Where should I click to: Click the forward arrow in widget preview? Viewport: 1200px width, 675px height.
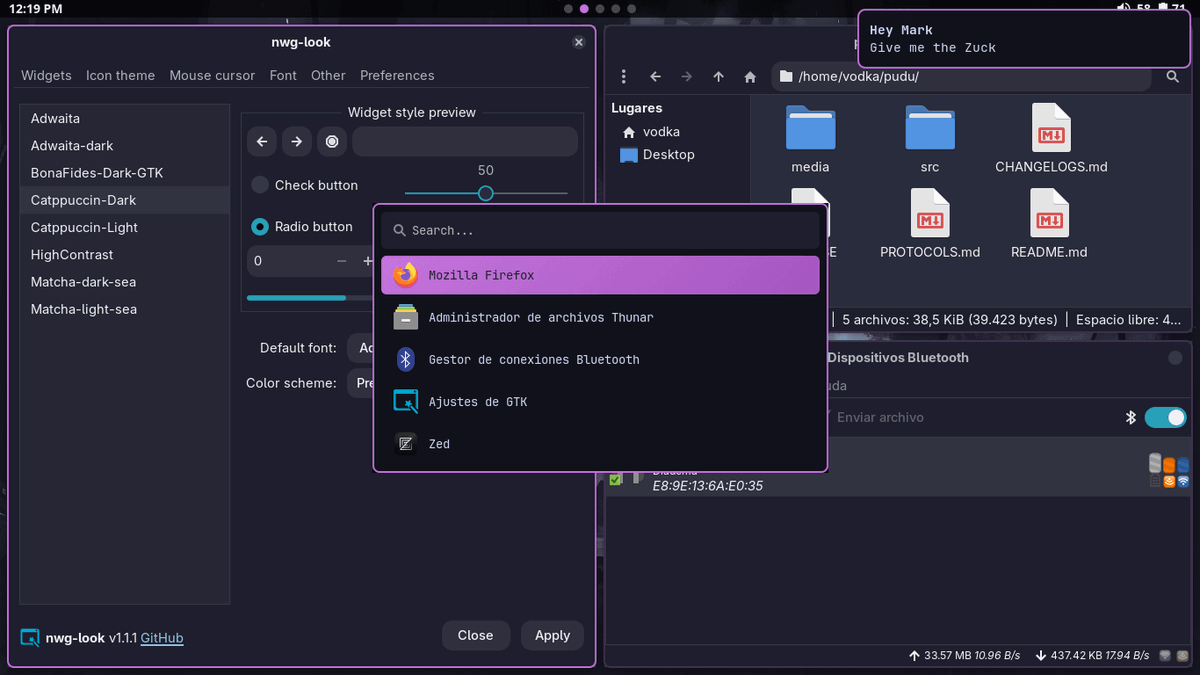(297, 142)
